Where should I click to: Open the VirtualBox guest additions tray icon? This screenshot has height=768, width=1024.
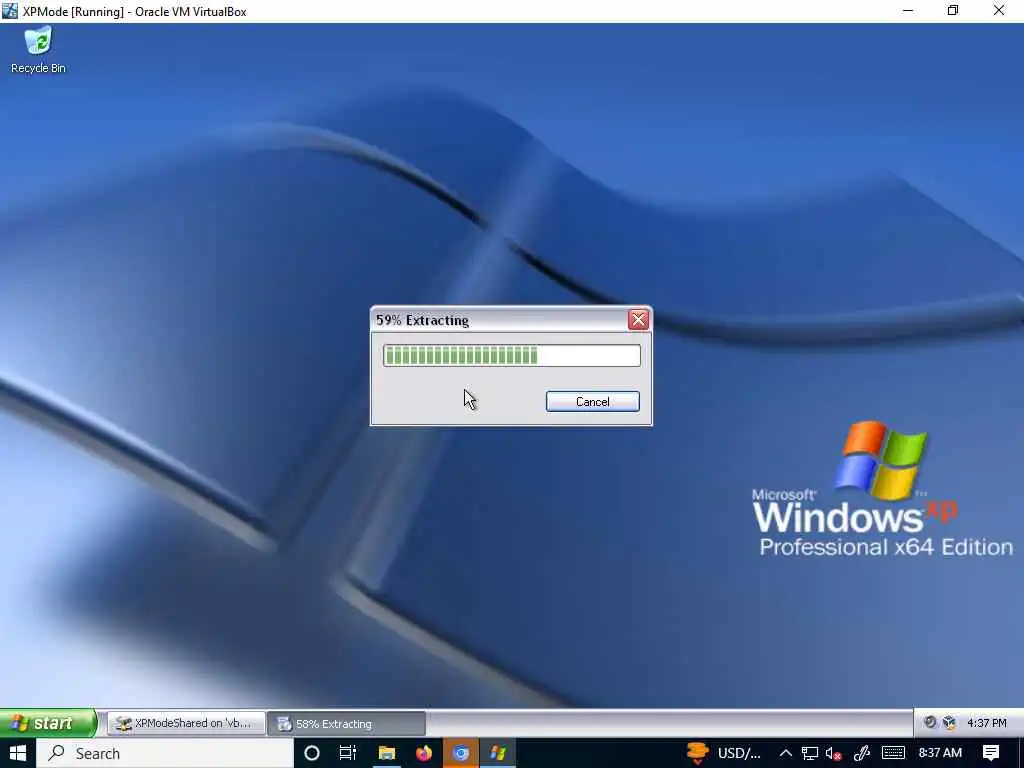pos(950,722)
